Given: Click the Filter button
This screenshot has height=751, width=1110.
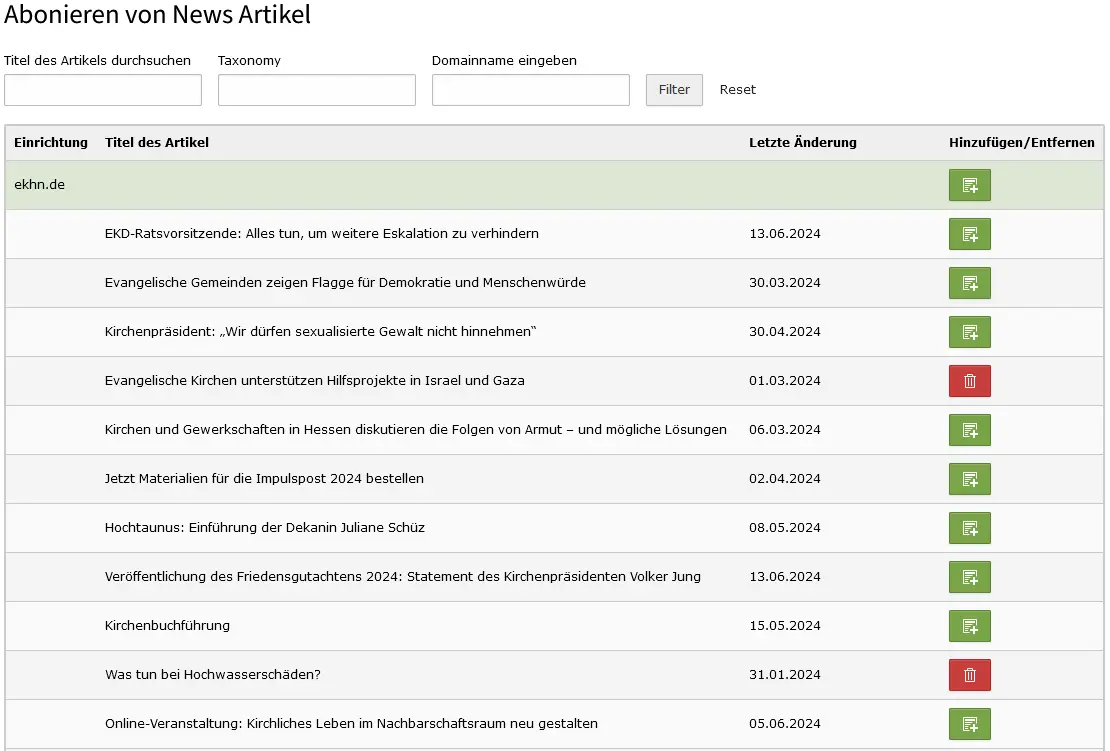Looking at the screenshot, I should [x=674, y=90].
